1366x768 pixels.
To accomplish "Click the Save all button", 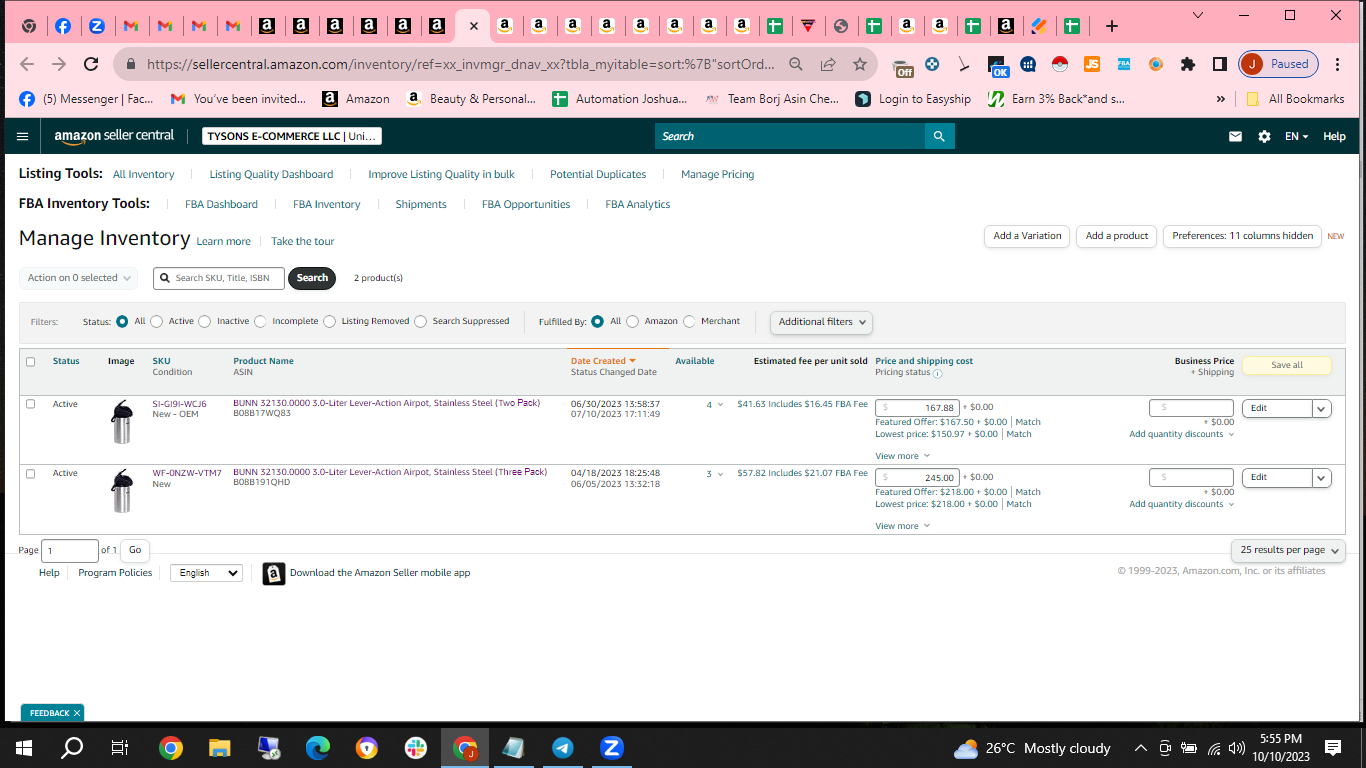I will 1286,365.
